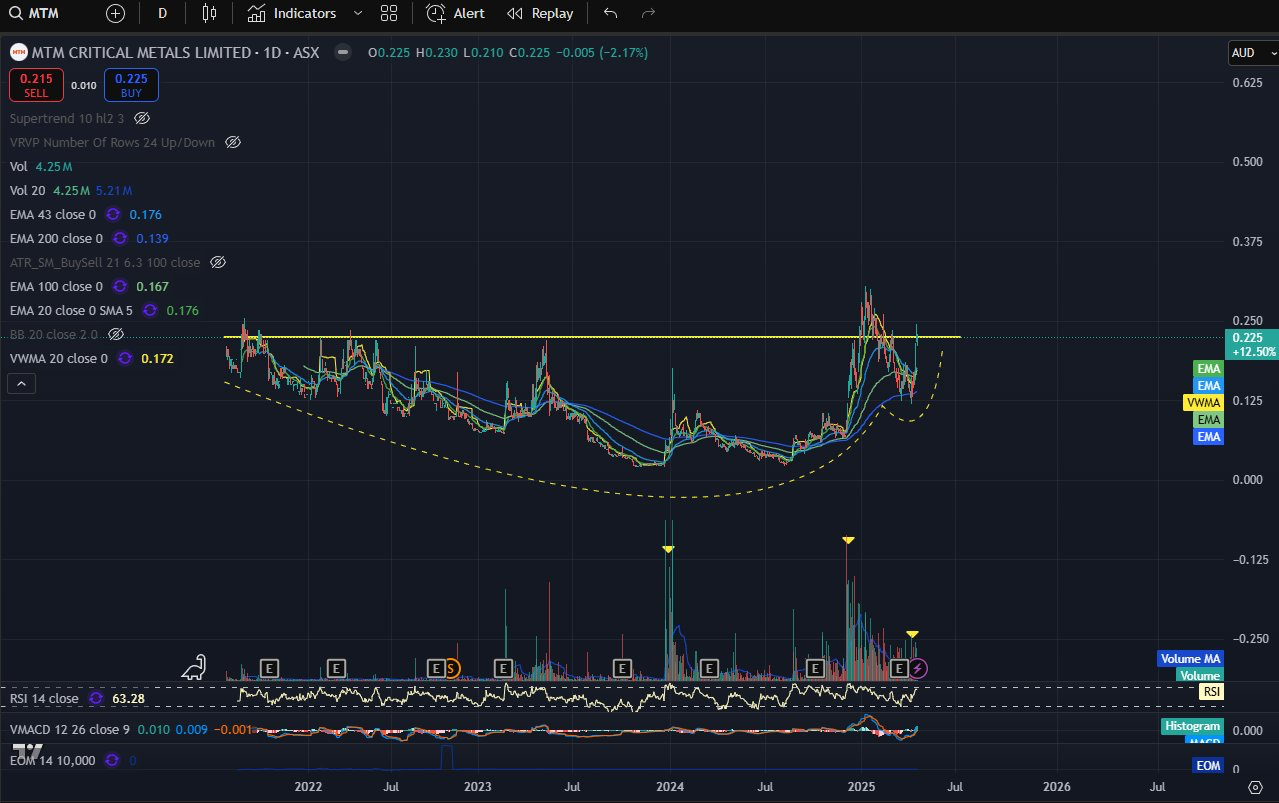This screenshot has width=1279, height=803.
Task: Click yellow triangle volume marker near 2025
Action: click(x=848, y=540)
